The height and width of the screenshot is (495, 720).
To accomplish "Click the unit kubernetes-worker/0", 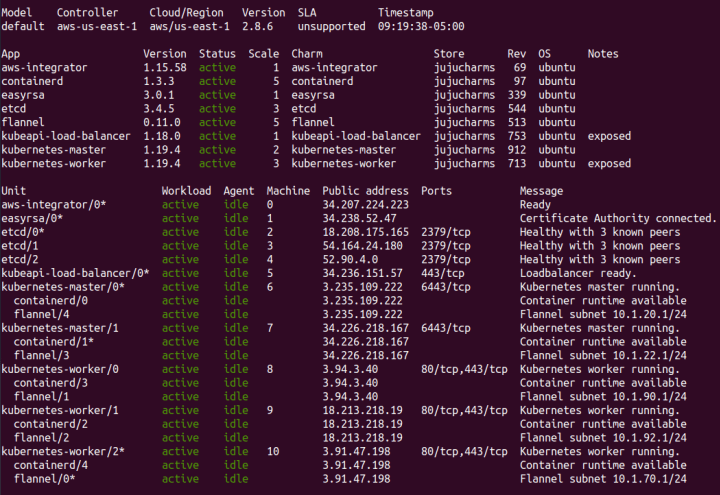I will [x=60, y=370].
